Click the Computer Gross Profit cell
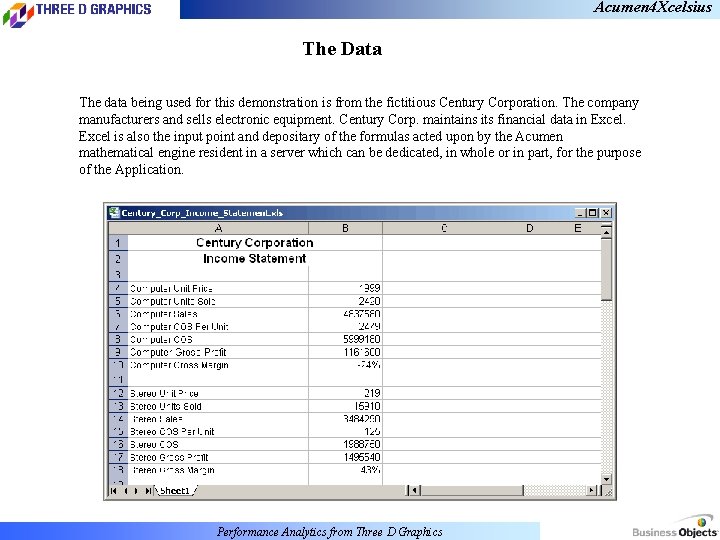This screenshot has width=720, height=540. pyautogui.click(x=218, y=352)
